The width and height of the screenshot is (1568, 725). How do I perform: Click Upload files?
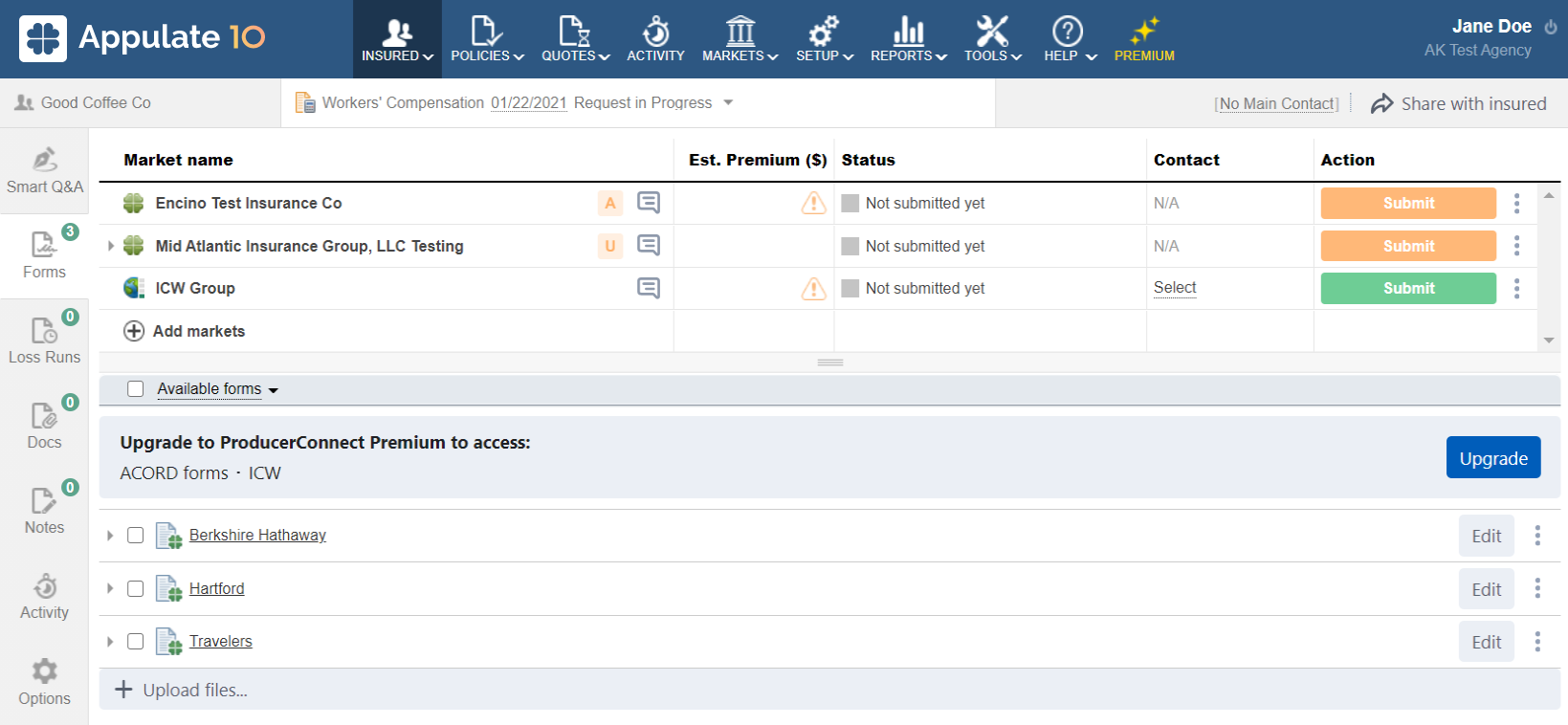point(182,690)
